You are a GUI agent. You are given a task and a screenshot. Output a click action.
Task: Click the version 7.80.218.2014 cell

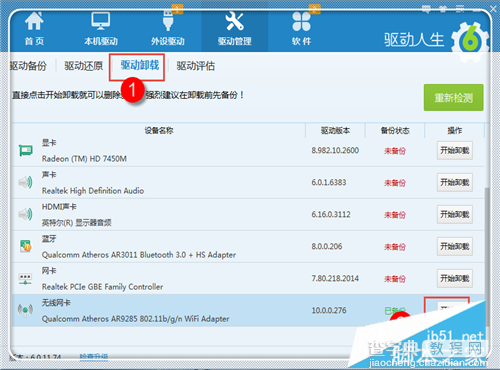(x=335, y=278)
